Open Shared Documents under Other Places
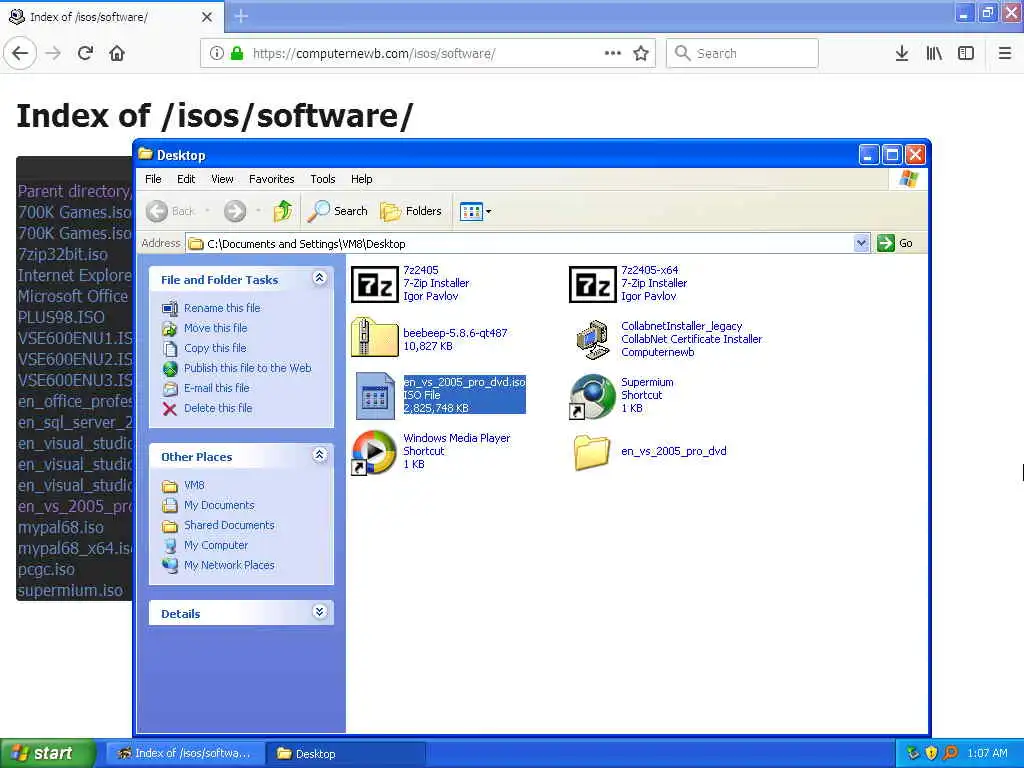The image size is (1024, 768). click(229, 525)
